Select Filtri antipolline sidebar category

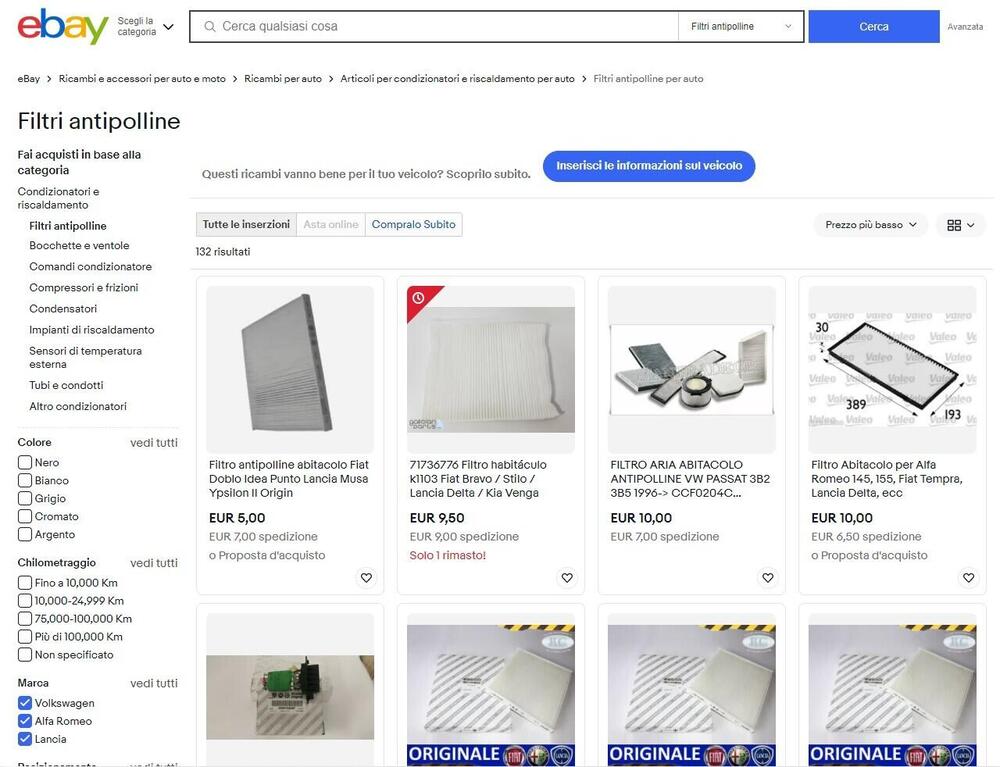click(68, 226)
